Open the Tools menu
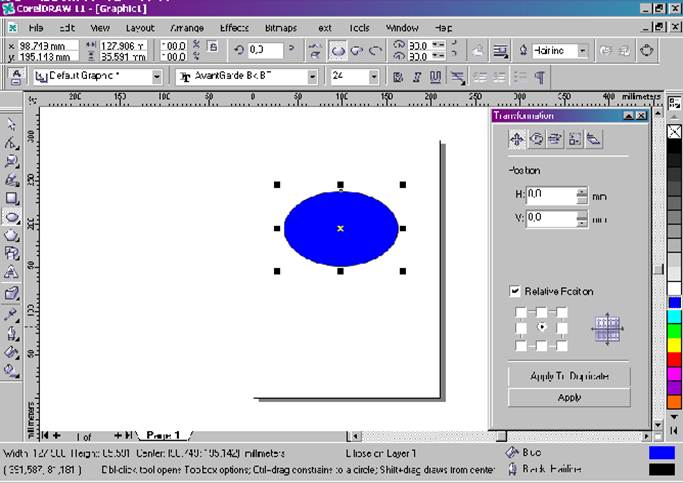The image size is (683, 483). pos(359,28)
